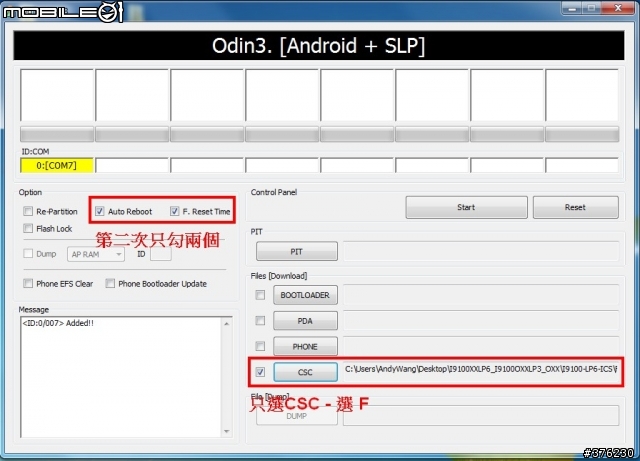This screenshot has width=640, height=461.
Task: Click the DUMP file path field
Action: tap(481, 416)
